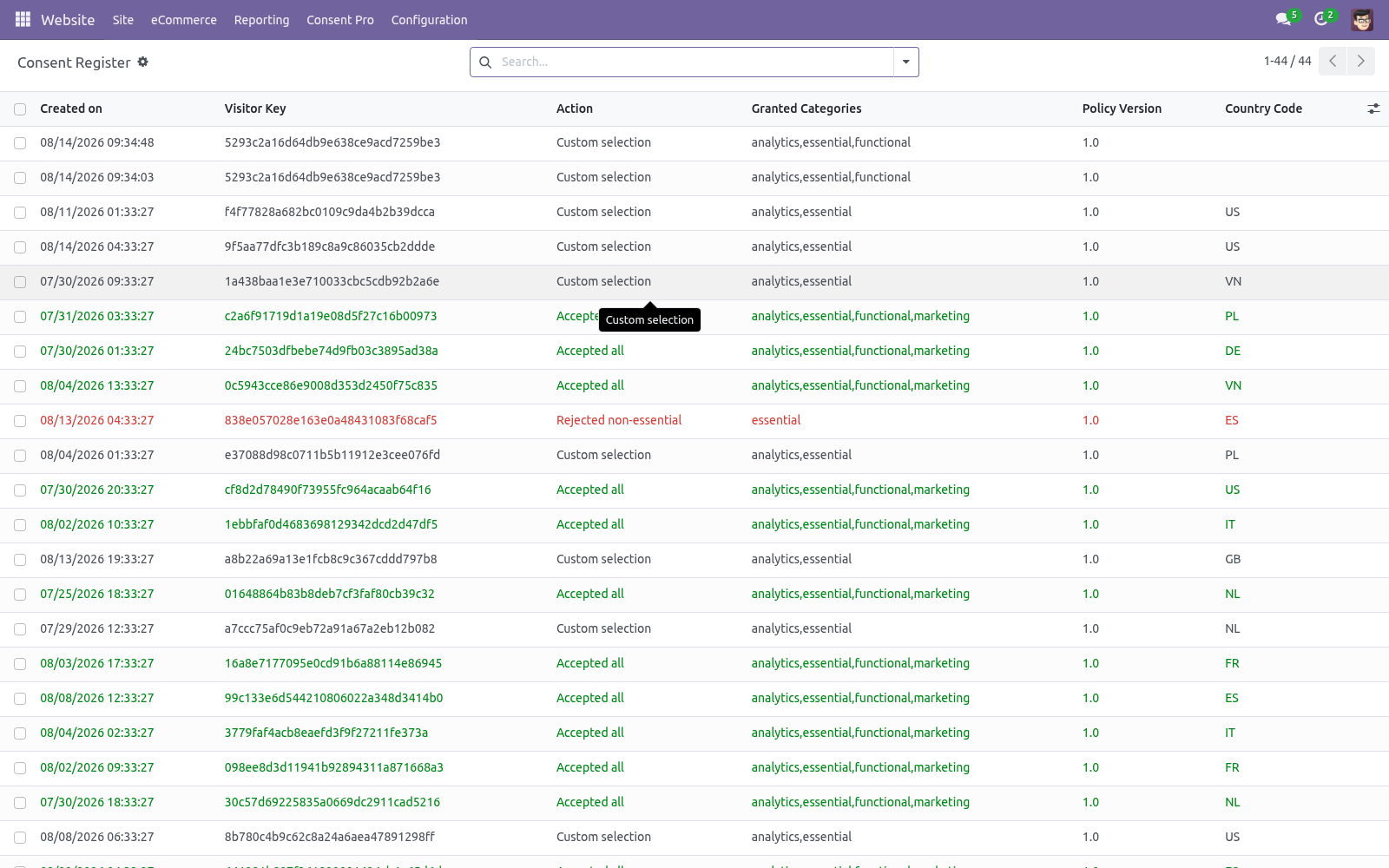Toggle the select-all header checkbox
The width and height of the screenshot is (1389, 868).
pyautogui.click(x=20, y=108)
